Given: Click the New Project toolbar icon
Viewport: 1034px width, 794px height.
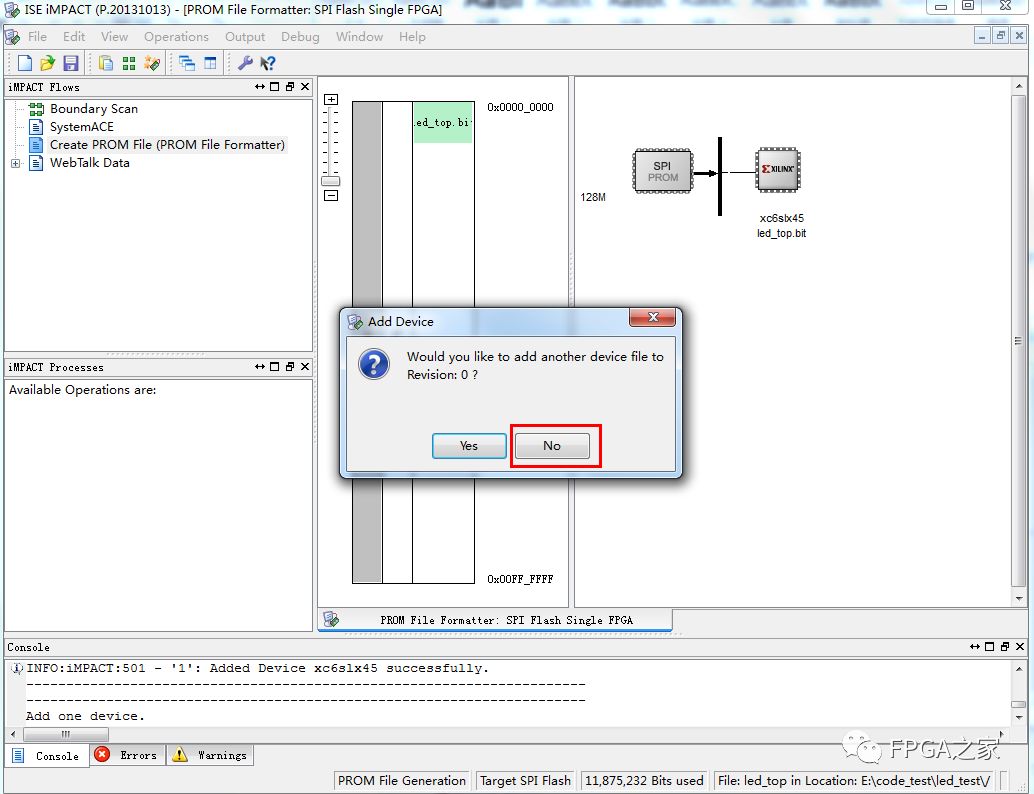Looking at the screenshot, I should coord(26,63).
